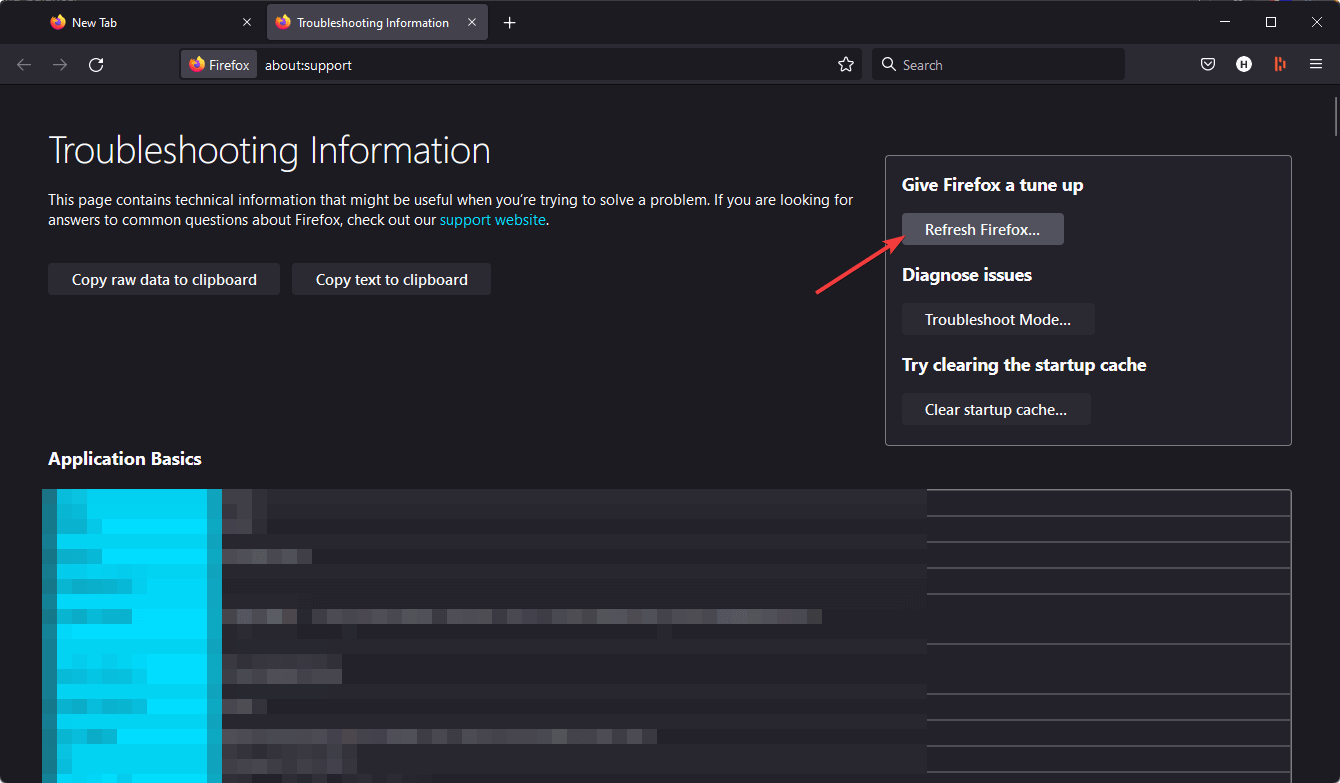
Task: Open Troubleshoot Mode
Action: pyautogui.click(x=997, y=320)
